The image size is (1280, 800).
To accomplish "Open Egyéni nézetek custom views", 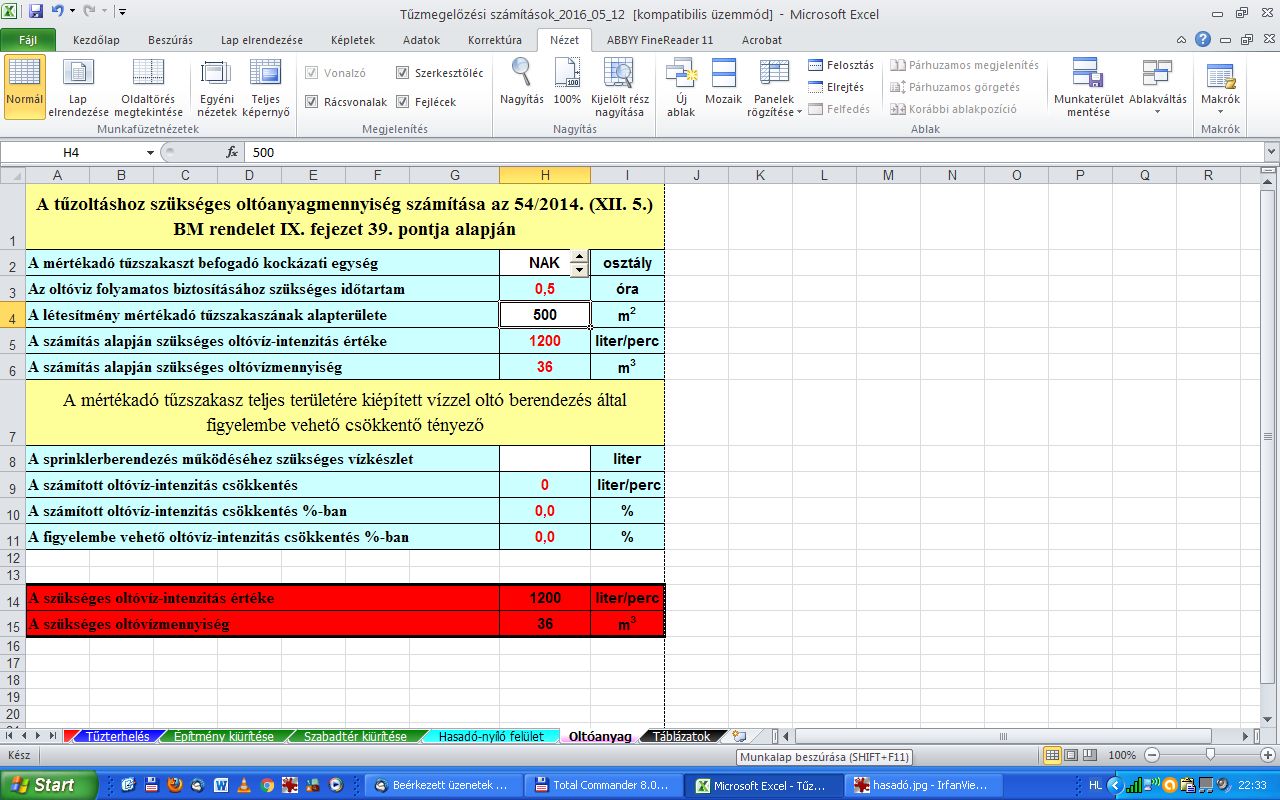I will [x=217, y=87].
